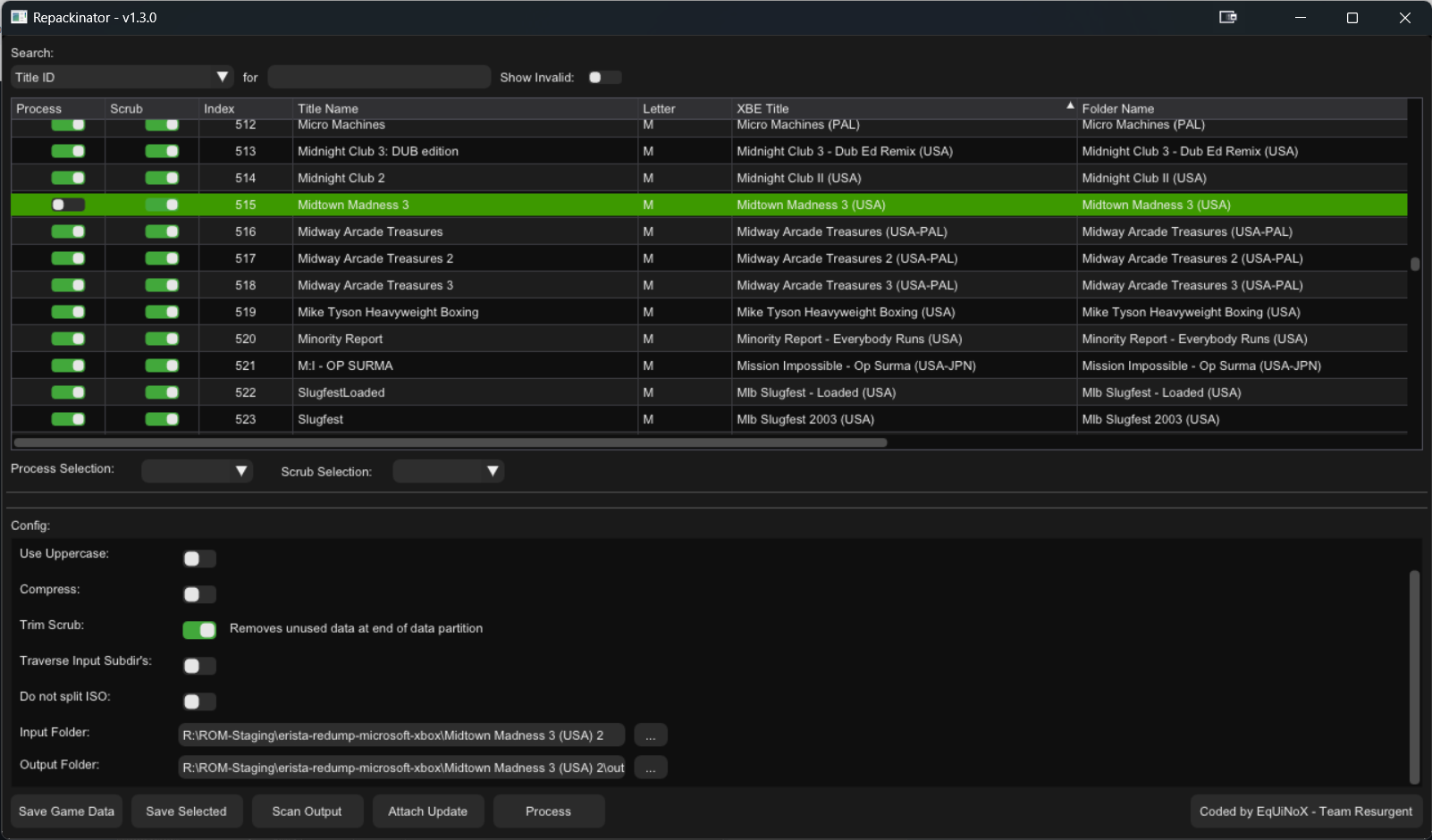Click folder name 'Mission Impossible - Op Surma (USA-JPN)'
This screenshot has height=840, width=1432.
click(x=1201, y=365)
